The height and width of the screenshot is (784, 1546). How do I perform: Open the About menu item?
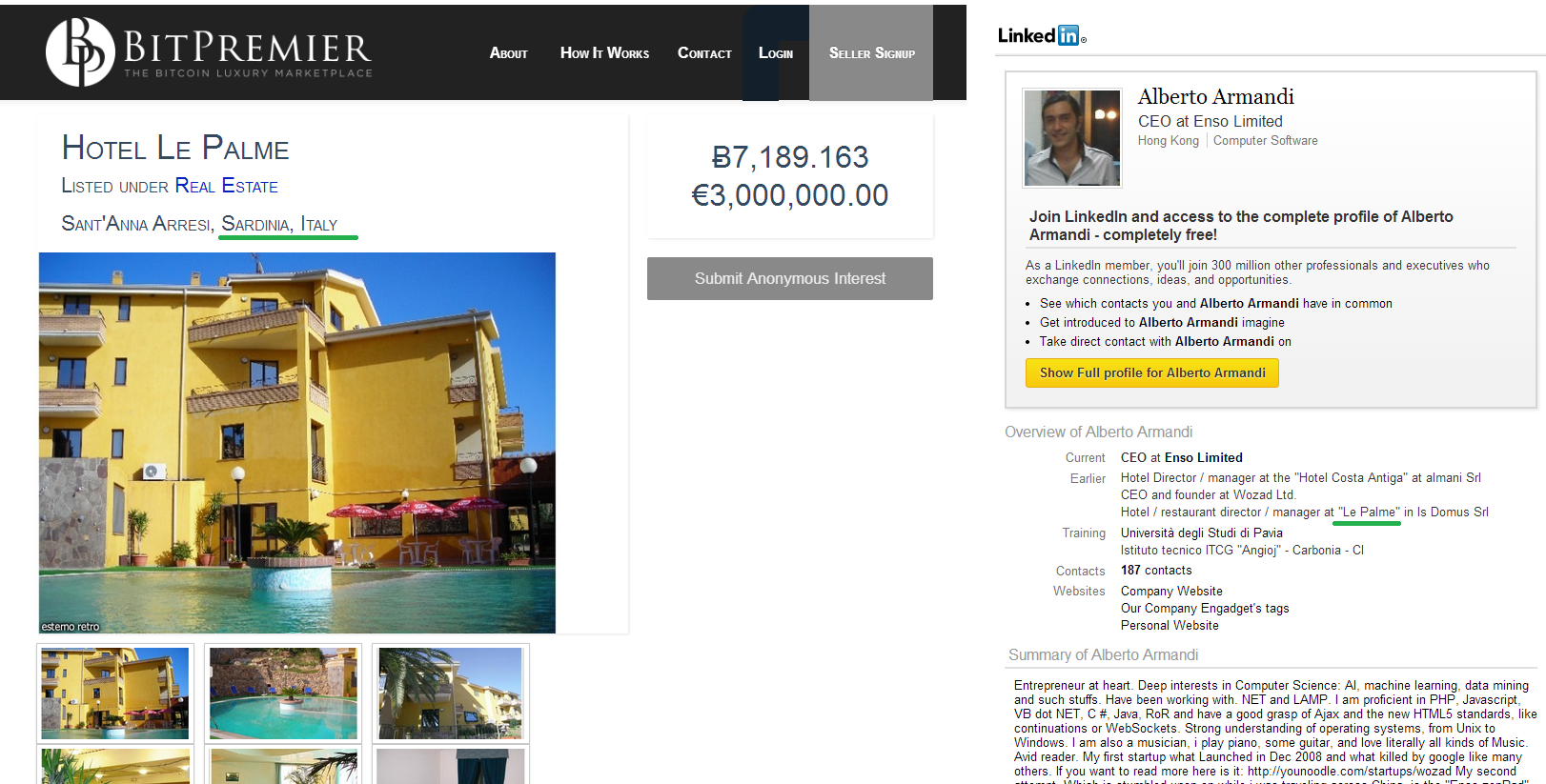click(x=508, y=53)
